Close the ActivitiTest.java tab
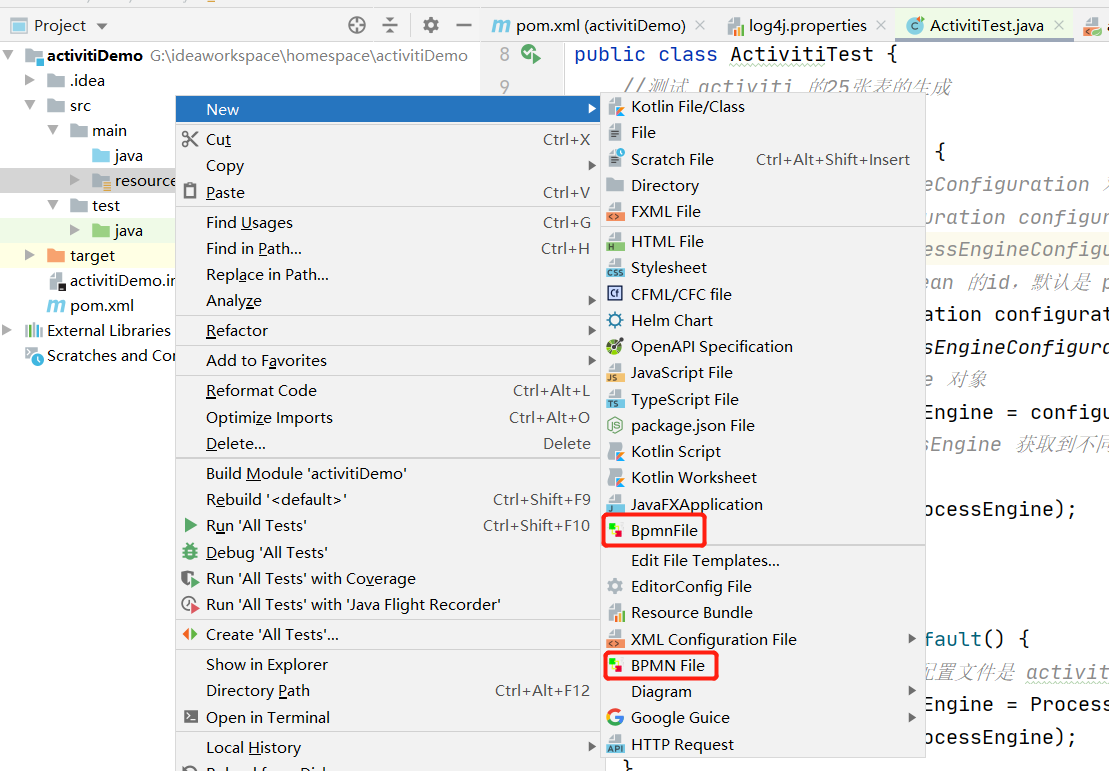The image size is (1109, 771). 1059,25
